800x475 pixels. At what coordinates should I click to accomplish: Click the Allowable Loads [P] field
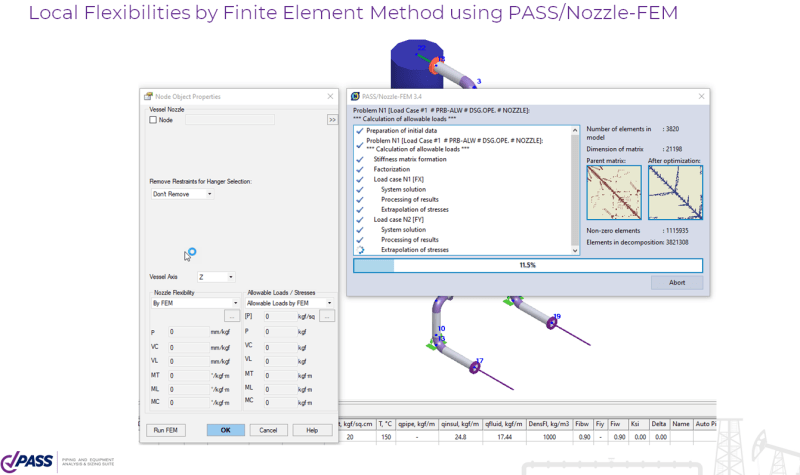click(280, 317)
